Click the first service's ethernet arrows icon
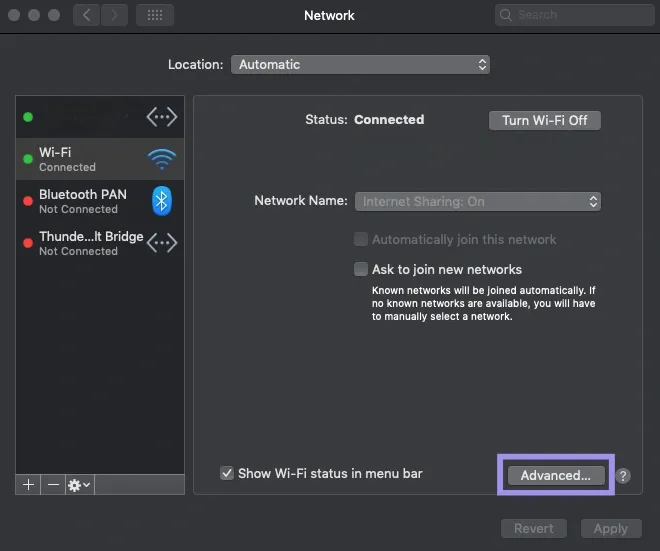This screenshot has height=551, width=660. (x=162, y=117)
